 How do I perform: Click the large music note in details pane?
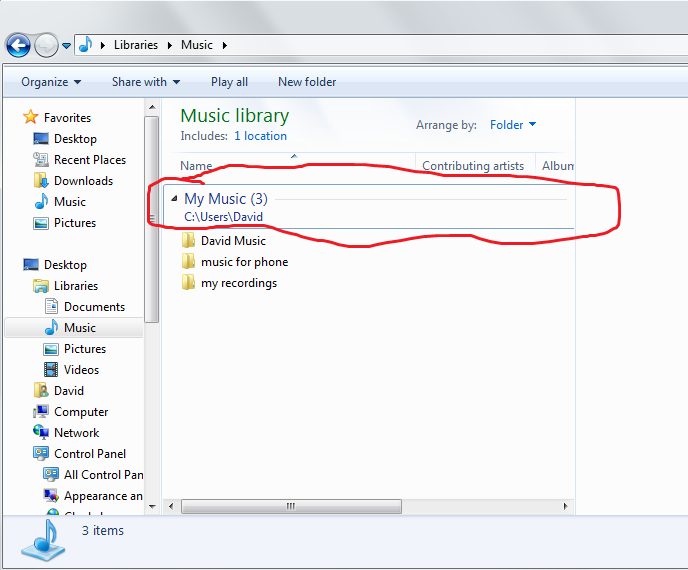pyautogui.click(x=43, y=540)
